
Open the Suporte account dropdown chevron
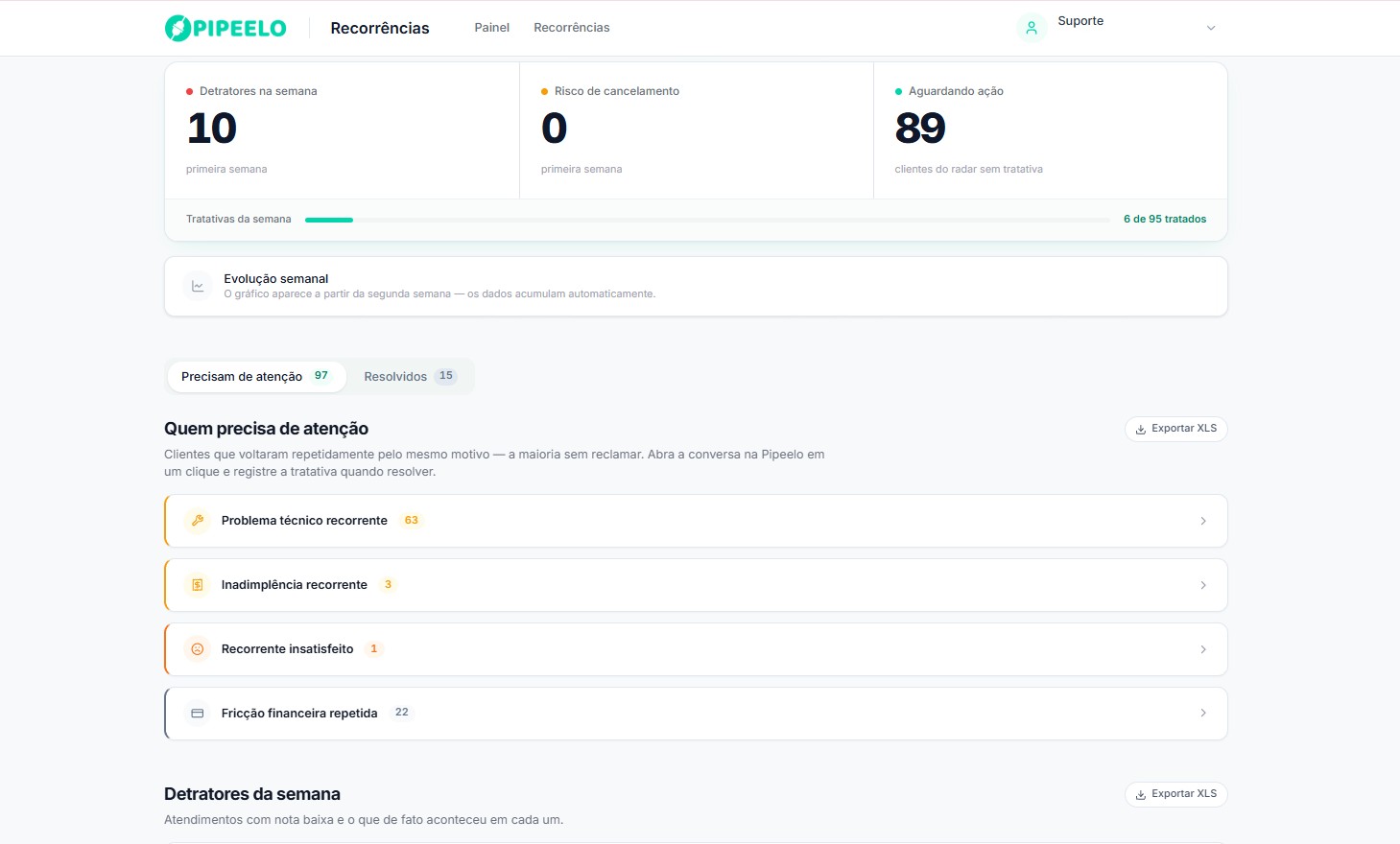pos(1211,28)
